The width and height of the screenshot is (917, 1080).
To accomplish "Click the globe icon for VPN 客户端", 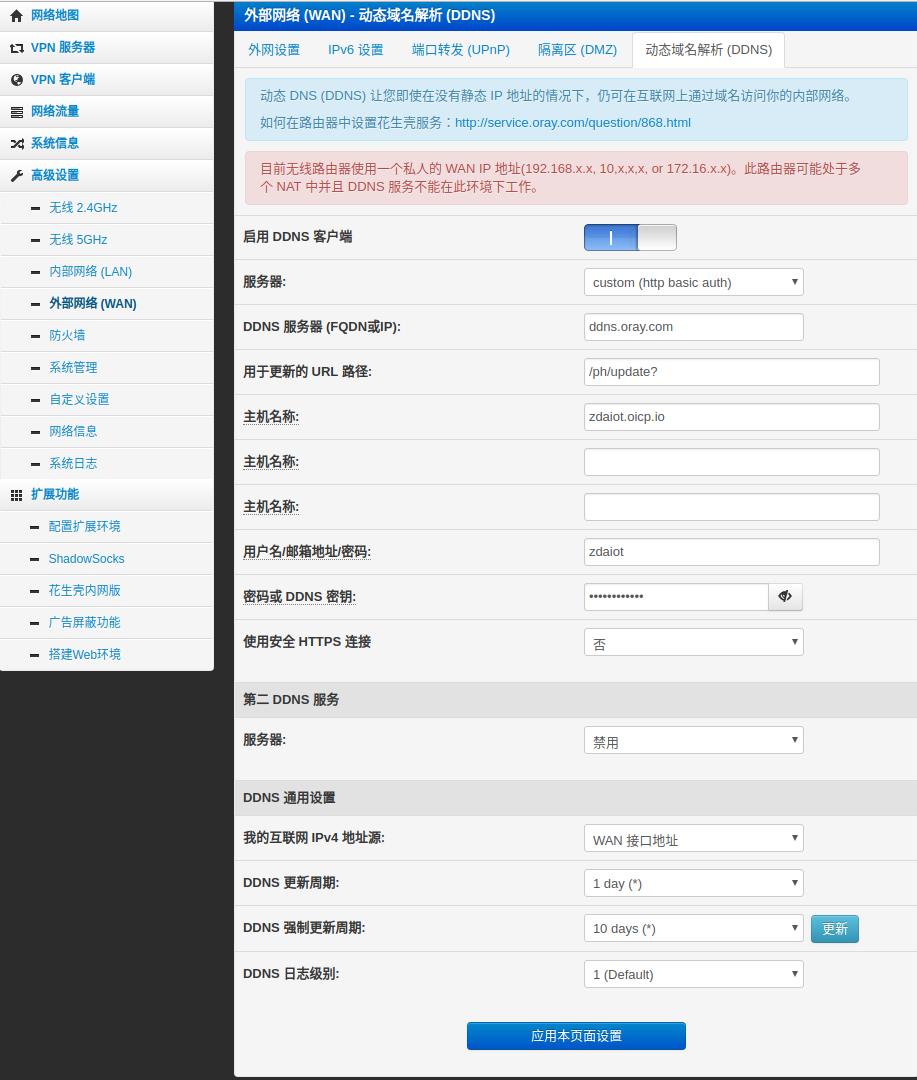I will pos(16,80).
